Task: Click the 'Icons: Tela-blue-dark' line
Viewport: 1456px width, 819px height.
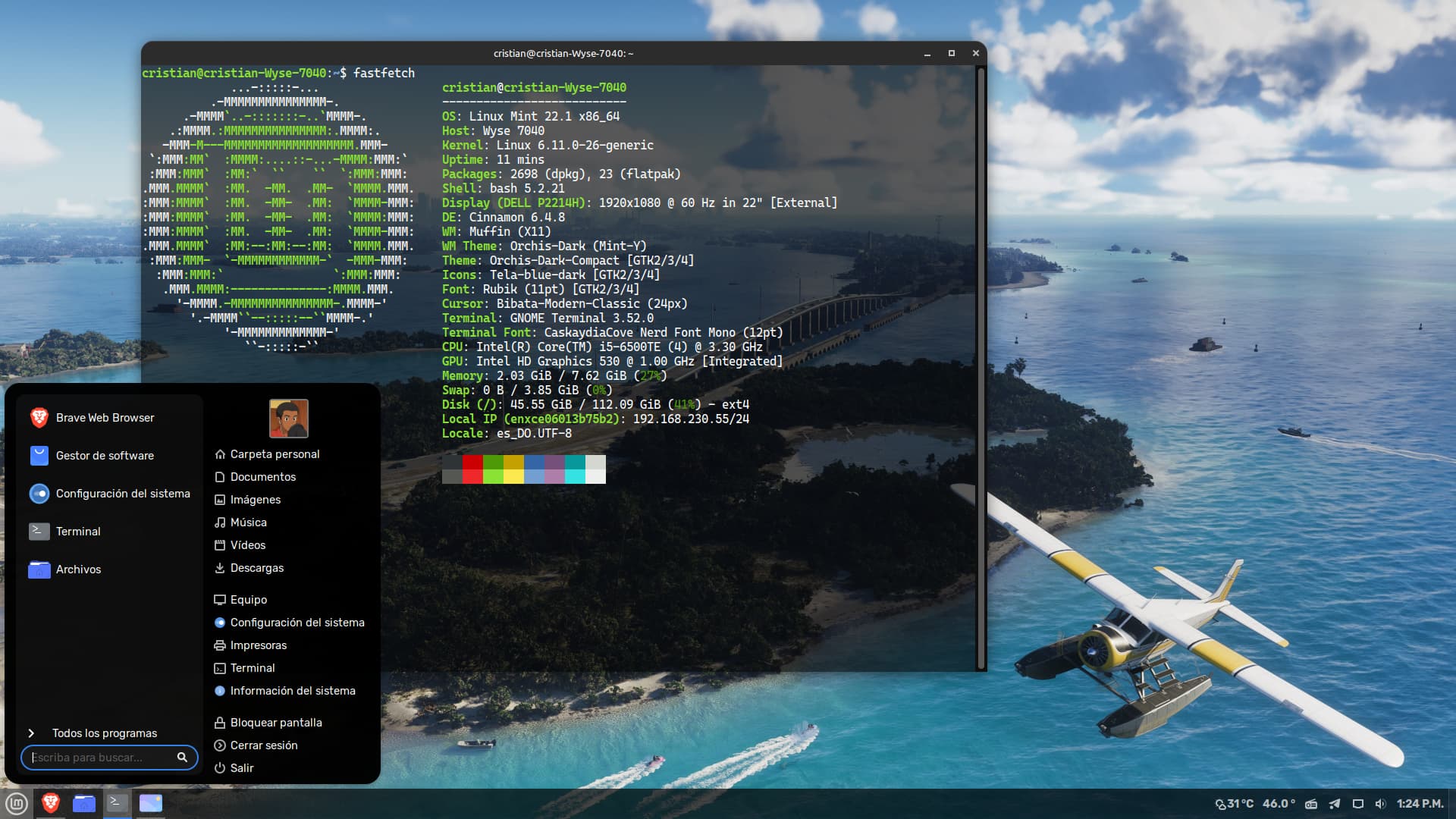Action: coord(551,275)
